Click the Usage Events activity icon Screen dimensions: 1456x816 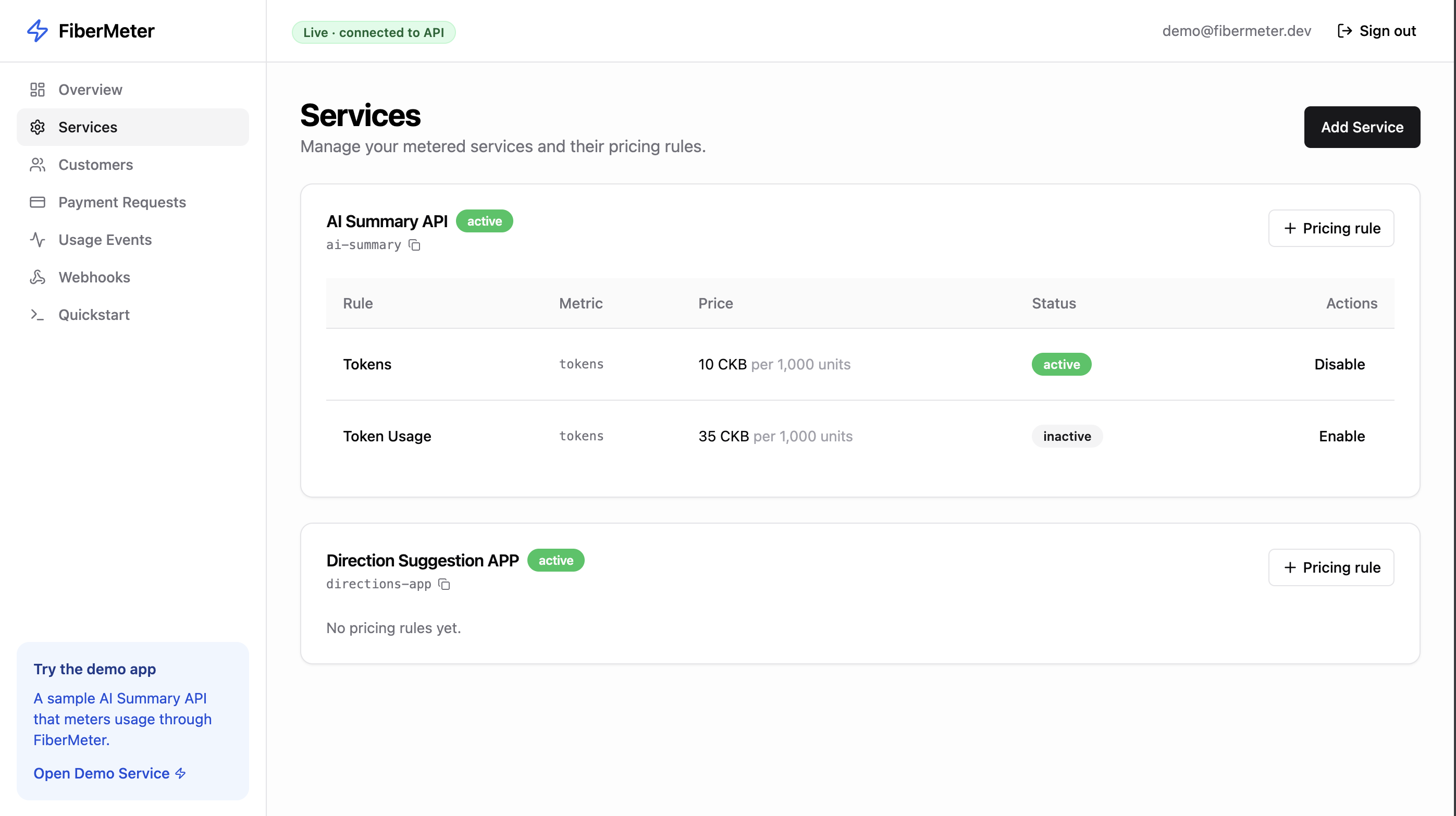tap(38, 240)
